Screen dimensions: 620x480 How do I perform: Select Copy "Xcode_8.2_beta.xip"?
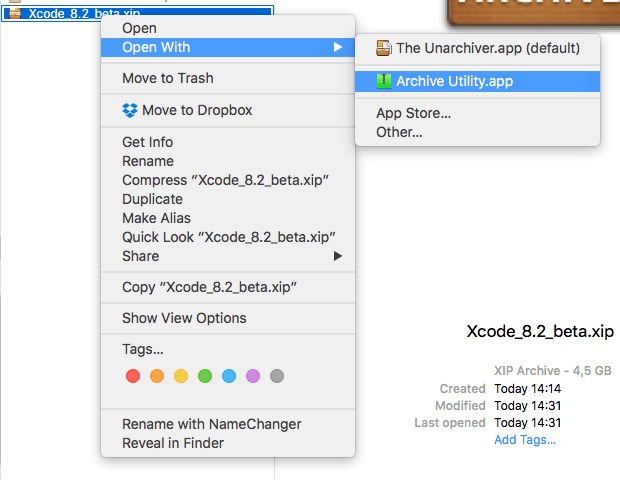point(228,287)
